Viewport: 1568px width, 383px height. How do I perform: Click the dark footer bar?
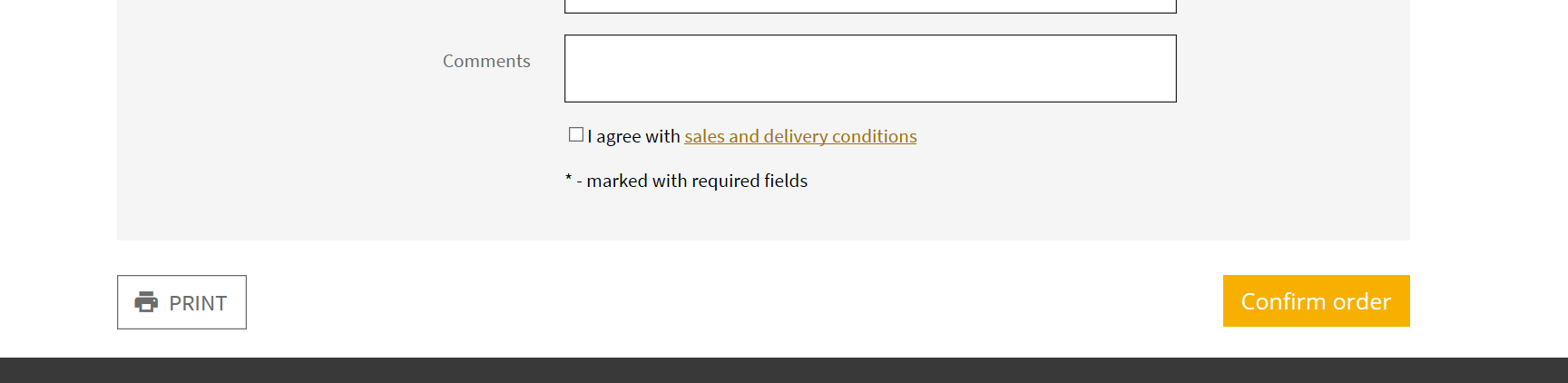coord(784,370)
